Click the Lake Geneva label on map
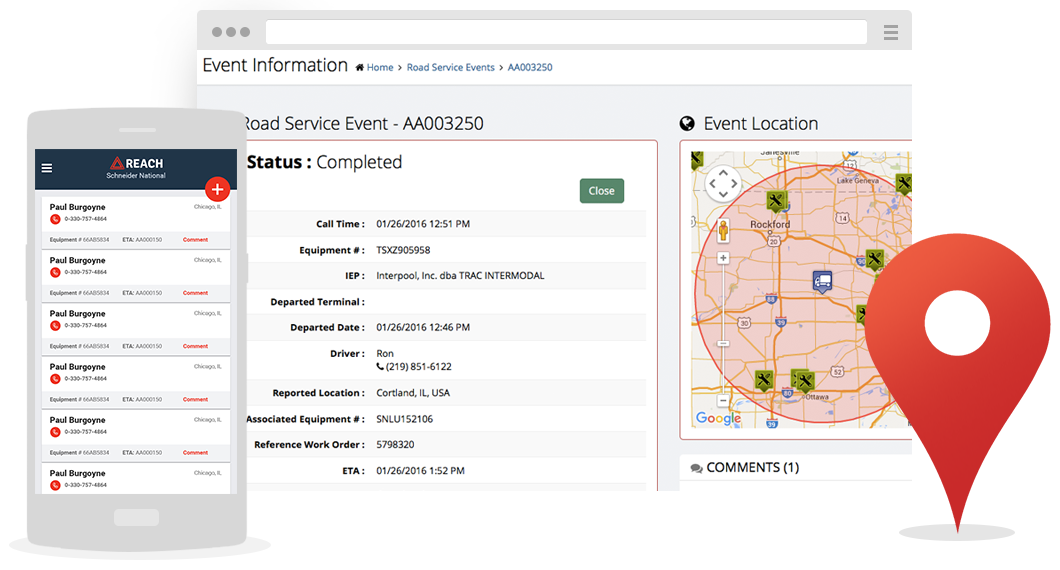This screenshot has height=570, width=1060. [857, 181]
